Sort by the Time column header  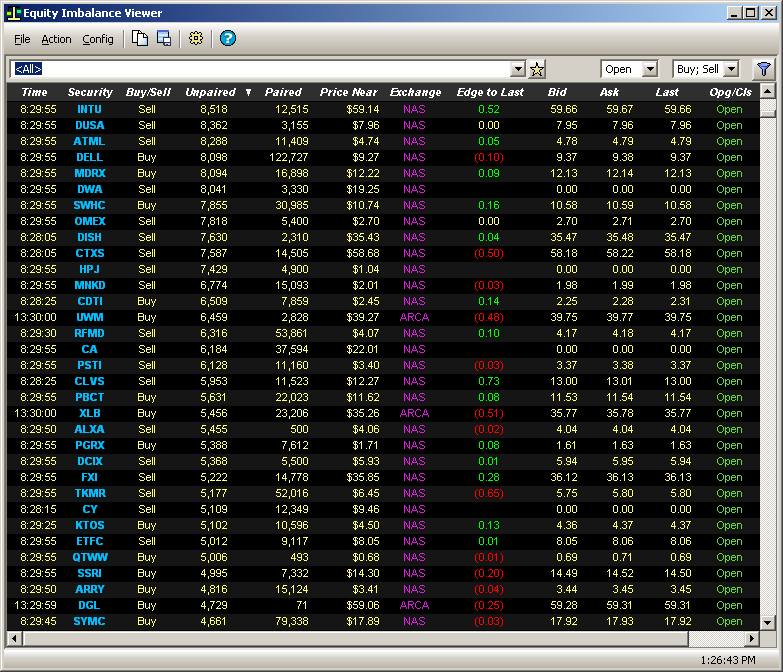coord(34,92)
